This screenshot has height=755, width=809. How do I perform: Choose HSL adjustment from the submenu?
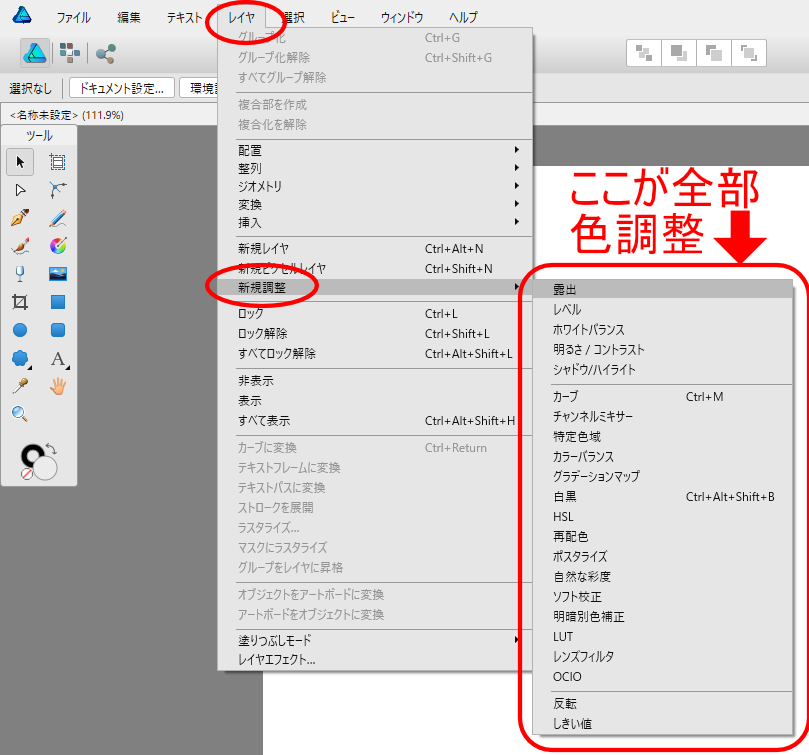563,517
